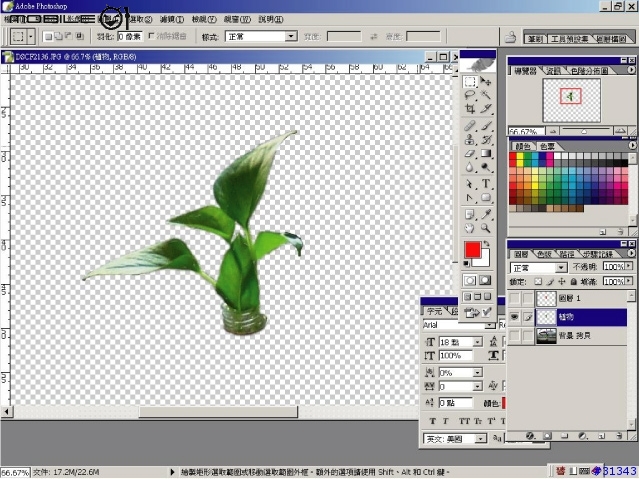639x479 pixels.
Task: Hide the 植物 layer with eye icon
Action: [515, 317]
